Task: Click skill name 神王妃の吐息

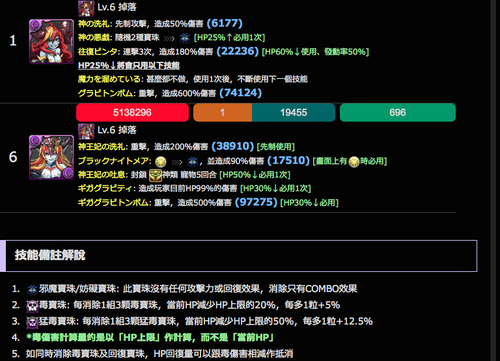Action: tap(103, 175)
